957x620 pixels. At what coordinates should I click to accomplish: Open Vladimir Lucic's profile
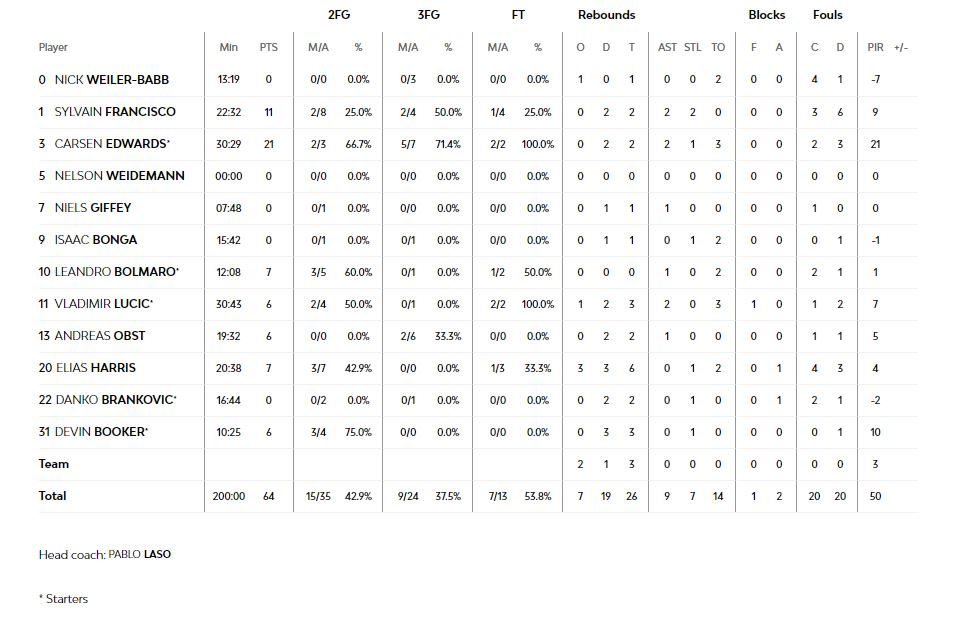click(102, 304)
